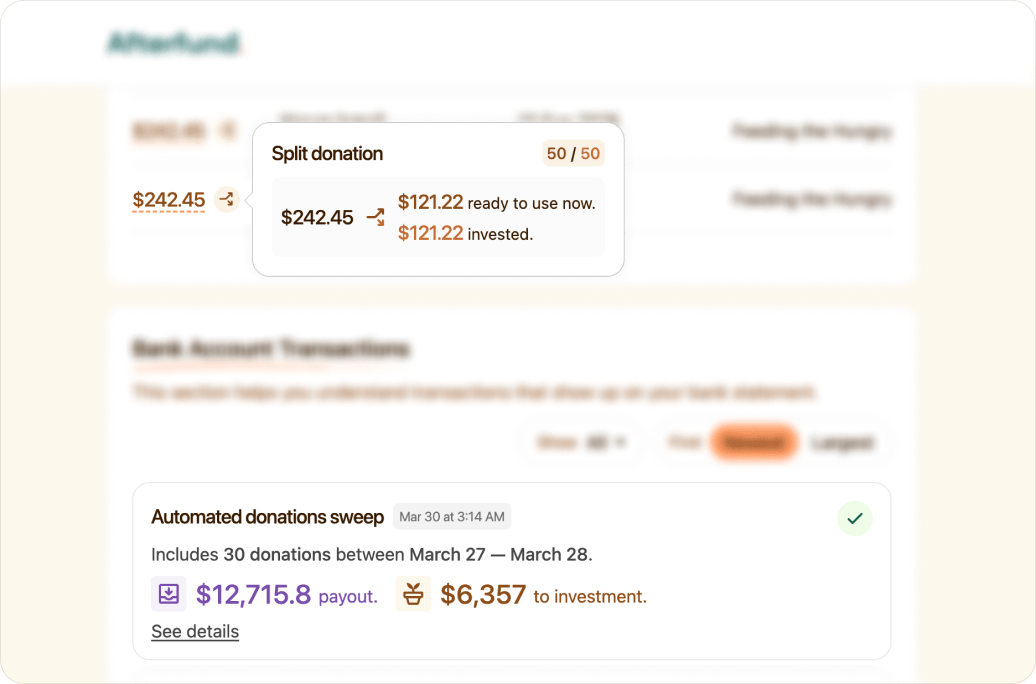This screenshot has height=684, width=1036.
Task: Click the split arrows icon beside $242.45
Action: 227,200
